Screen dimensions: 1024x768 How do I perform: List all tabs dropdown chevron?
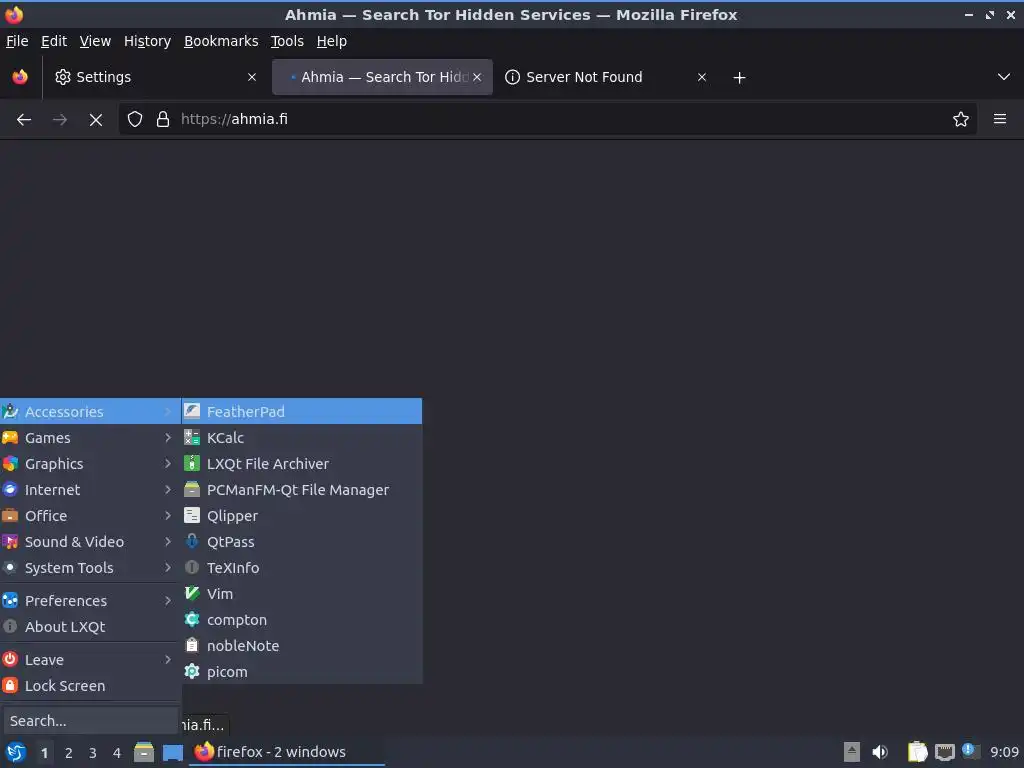(x=1004, y=77)
